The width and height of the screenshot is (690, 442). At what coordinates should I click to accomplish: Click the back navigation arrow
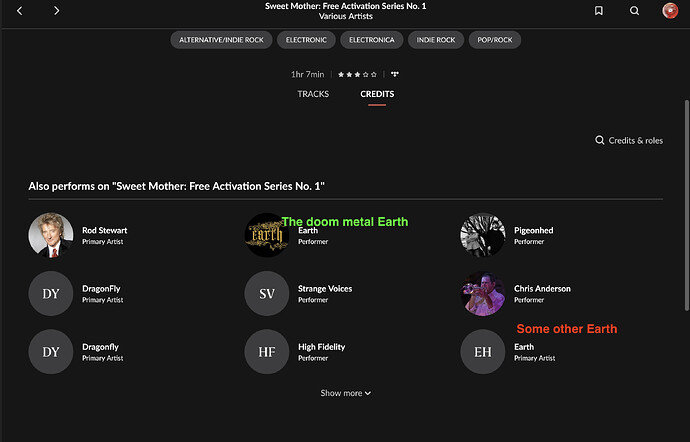pos(21,11)
